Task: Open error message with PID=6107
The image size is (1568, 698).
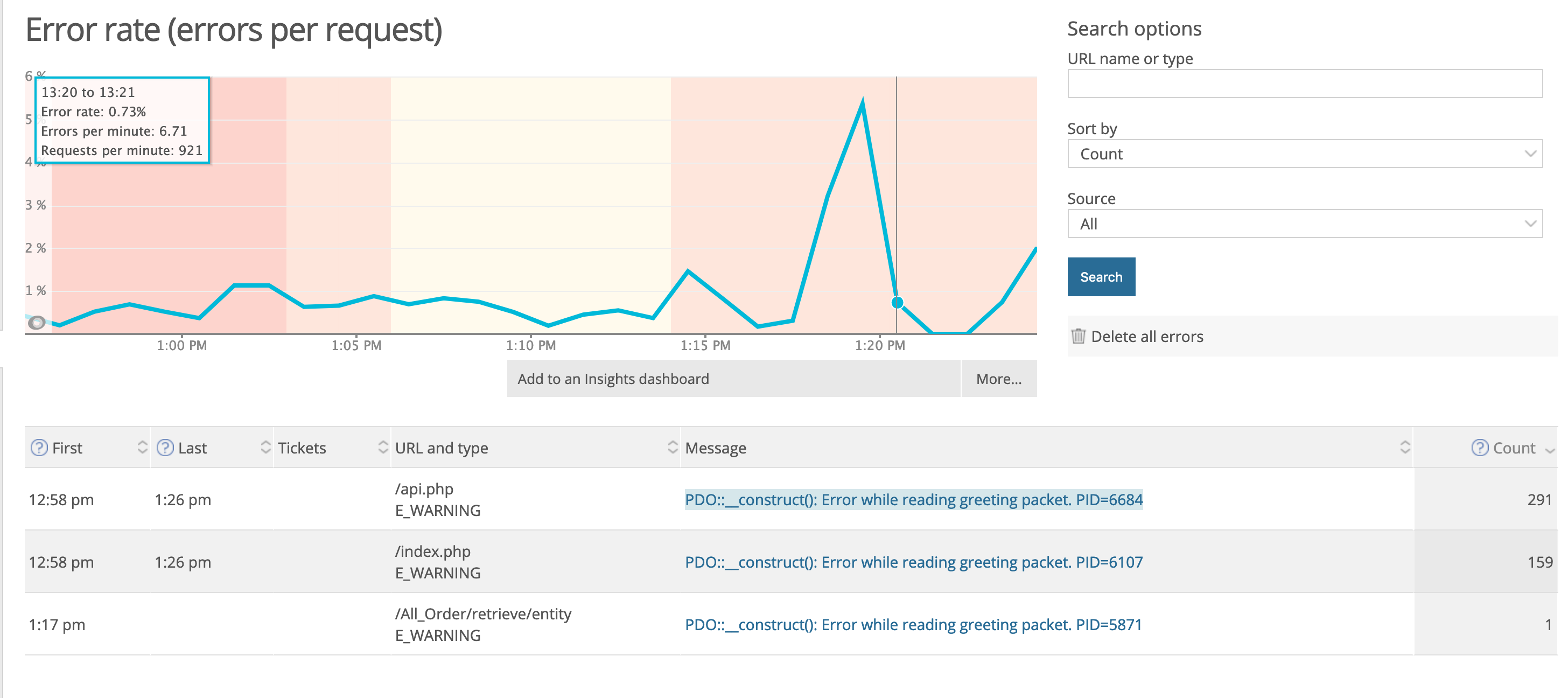Action: point(914,562)
